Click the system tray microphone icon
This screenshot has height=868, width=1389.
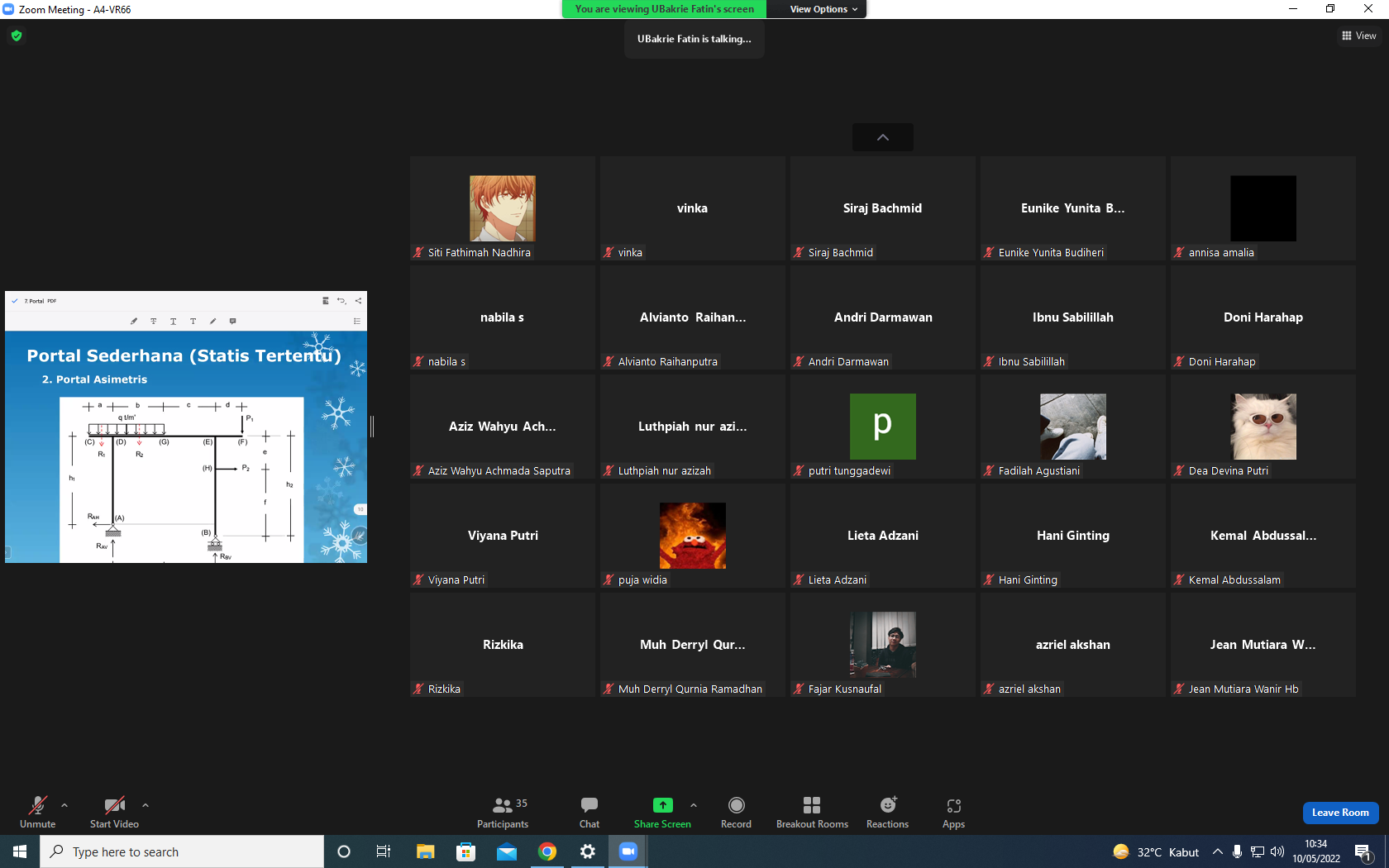[x=1237, y=851]
